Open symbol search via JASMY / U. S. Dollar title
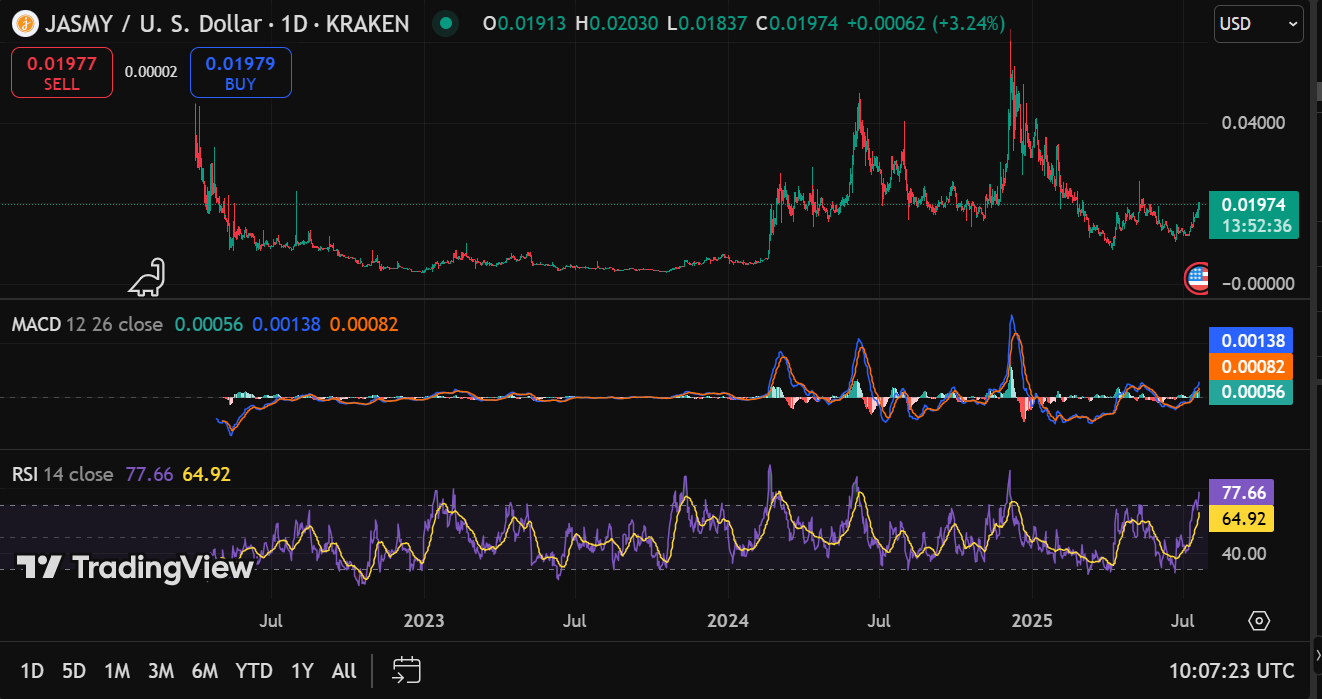This screenshot has width=1322, height=699. pyautogui.click(x=225, y=22)
